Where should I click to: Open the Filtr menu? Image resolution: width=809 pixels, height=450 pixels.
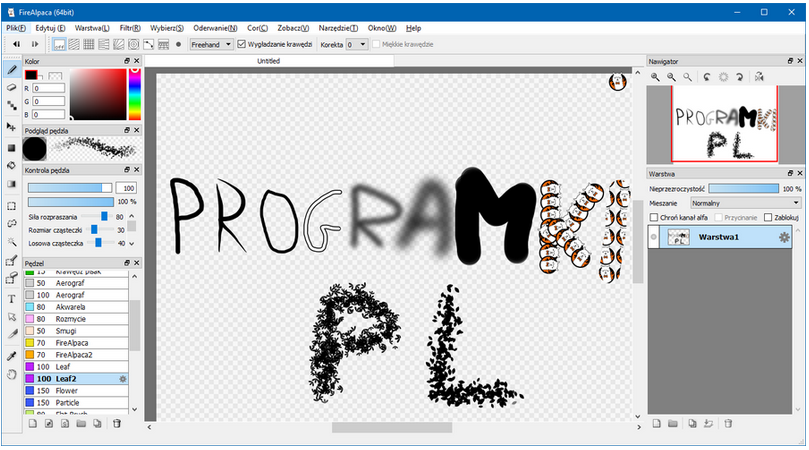coord(130,28)
